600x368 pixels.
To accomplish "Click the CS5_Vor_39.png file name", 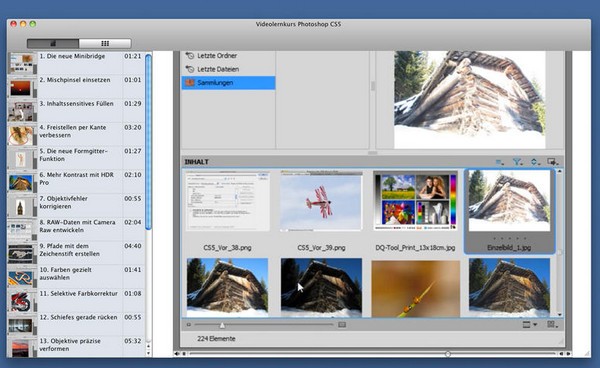I will [321, 248].
